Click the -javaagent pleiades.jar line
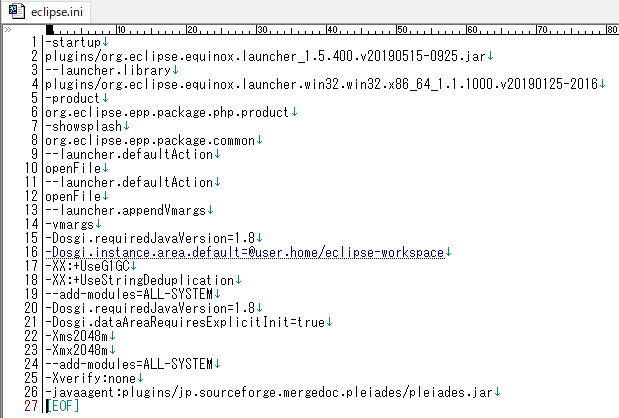 tap(269, 392)
